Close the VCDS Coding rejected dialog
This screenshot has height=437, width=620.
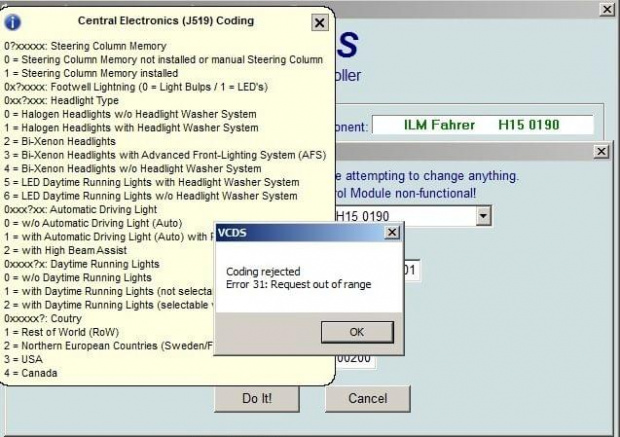click(x=392, y=232)
